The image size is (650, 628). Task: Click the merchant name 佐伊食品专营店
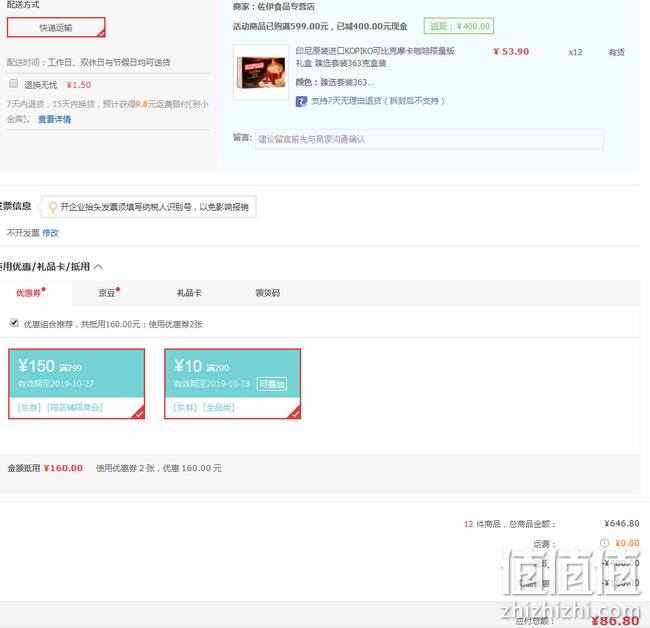pyautogui.click(x=286, y=7)
